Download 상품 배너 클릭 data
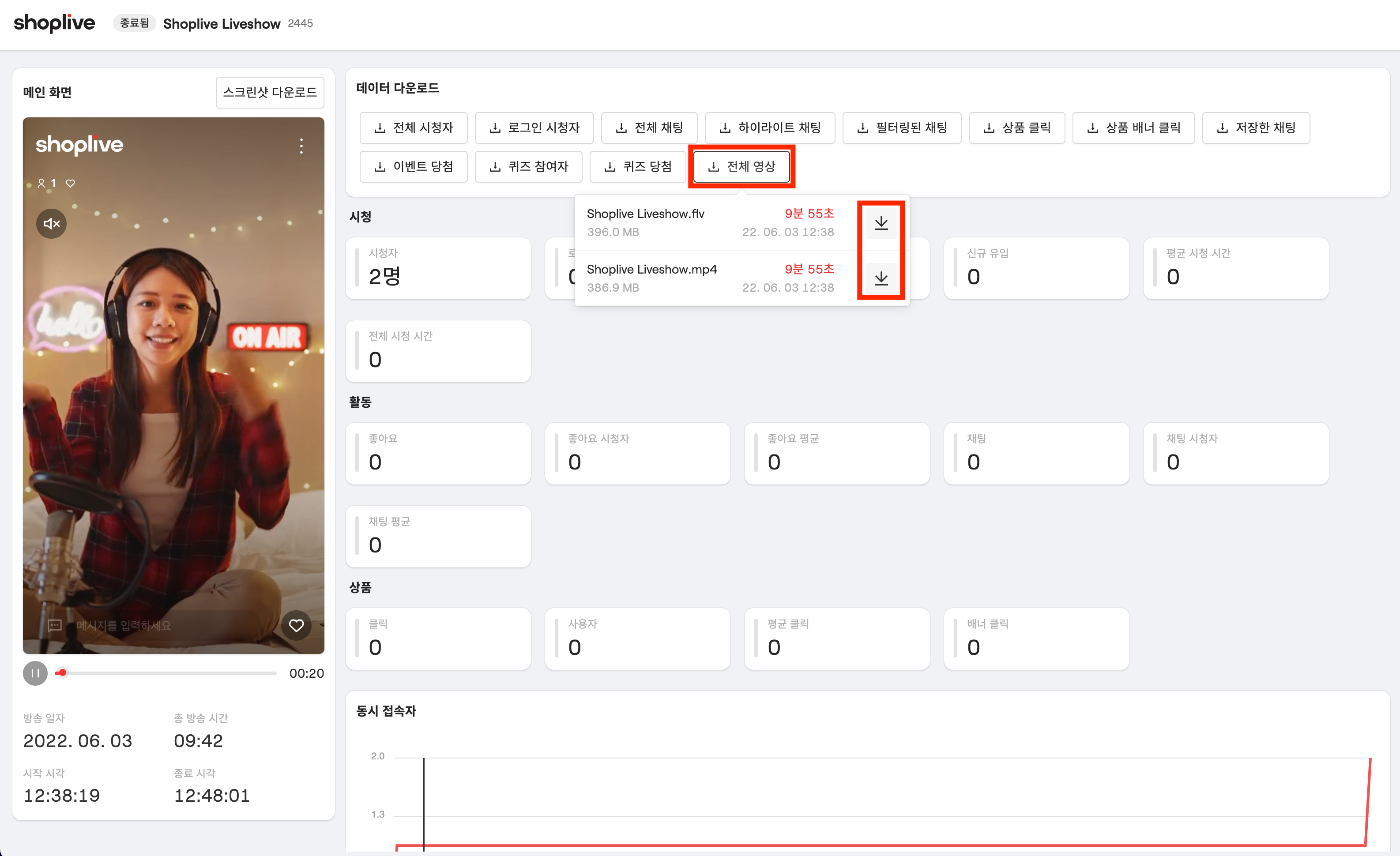1400x856 pixels. pos(1133,128)
